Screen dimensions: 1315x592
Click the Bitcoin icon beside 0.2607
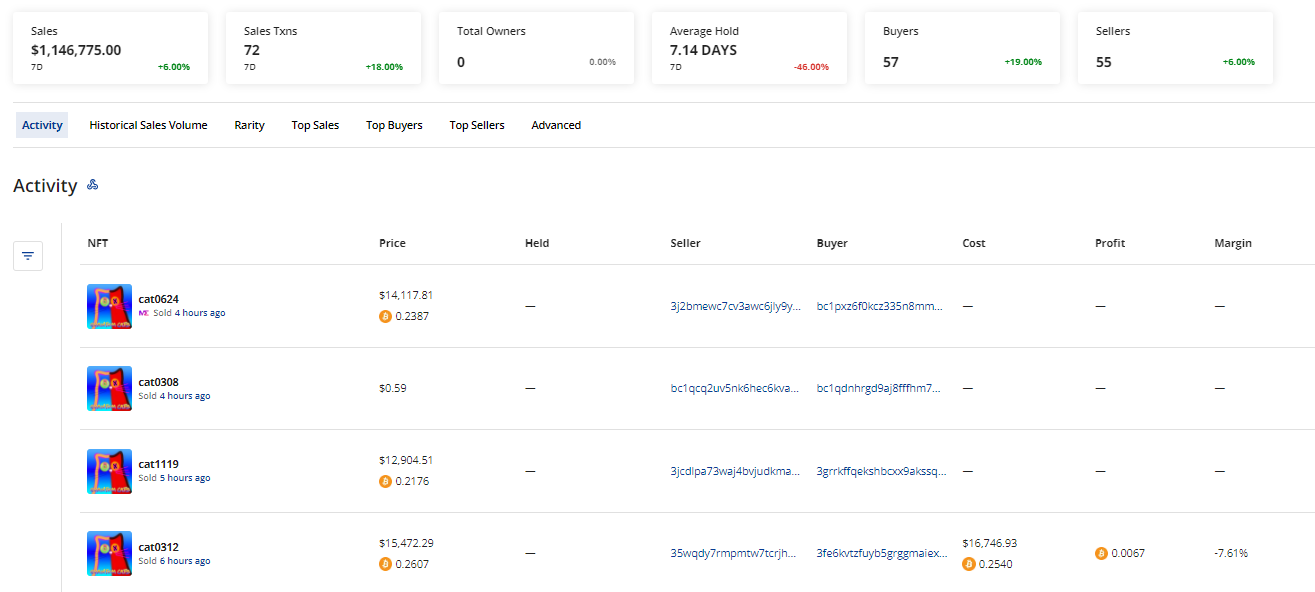click(x=385, y=564)
